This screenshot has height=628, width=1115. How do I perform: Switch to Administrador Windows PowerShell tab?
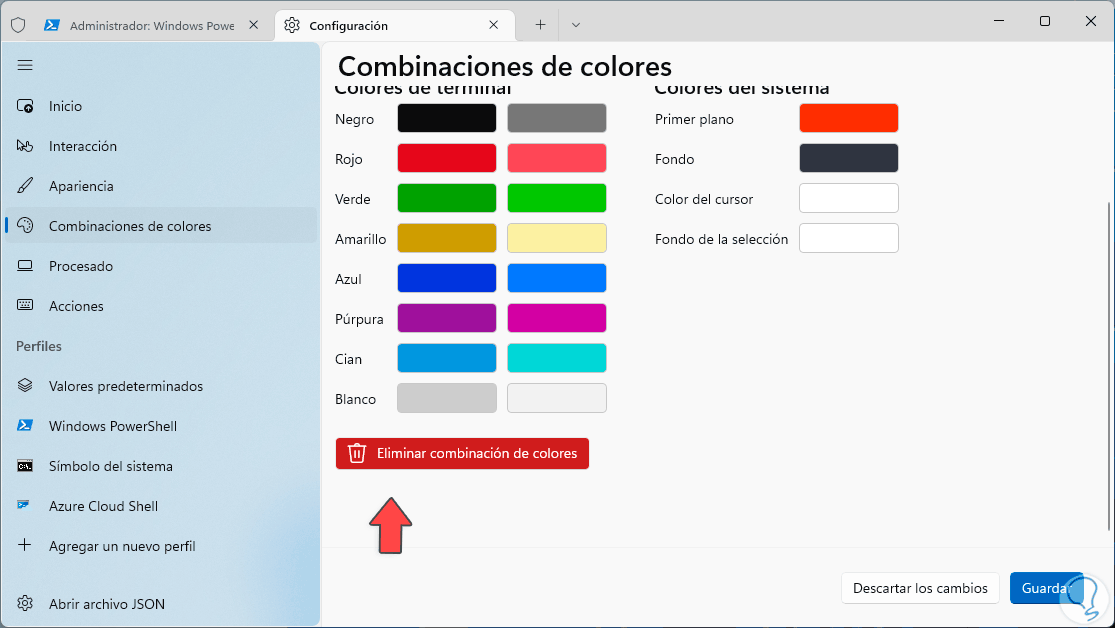pyautogui.click(x=150, y=25)
